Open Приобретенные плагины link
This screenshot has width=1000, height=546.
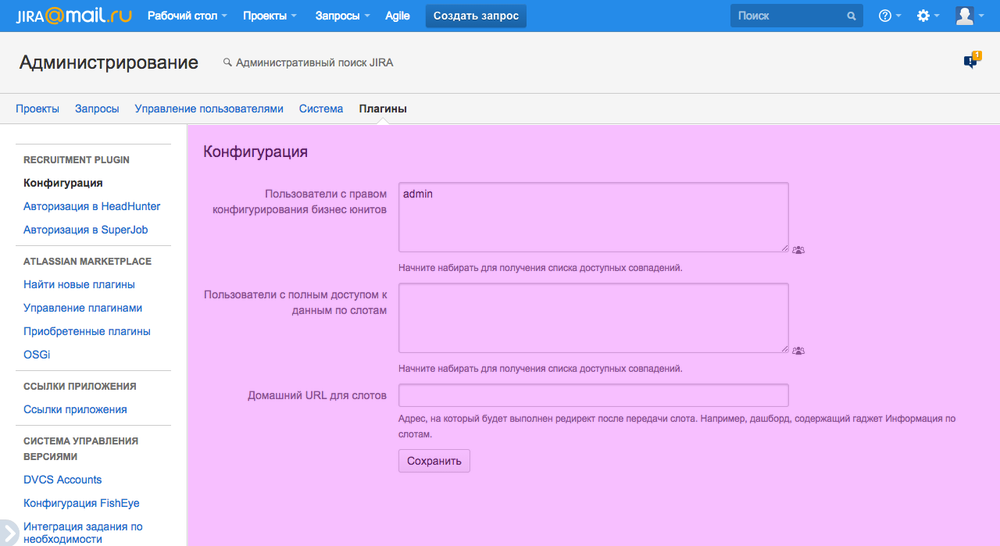[87, 331]
